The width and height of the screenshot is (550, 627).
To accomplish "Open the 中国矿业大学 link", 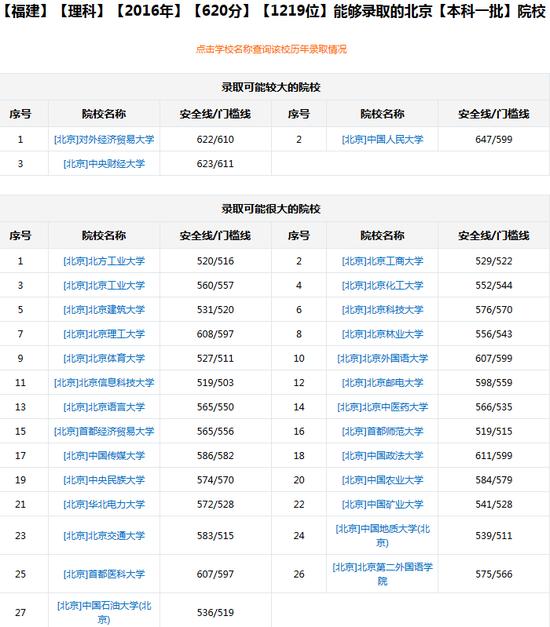I will pos(382,504).
